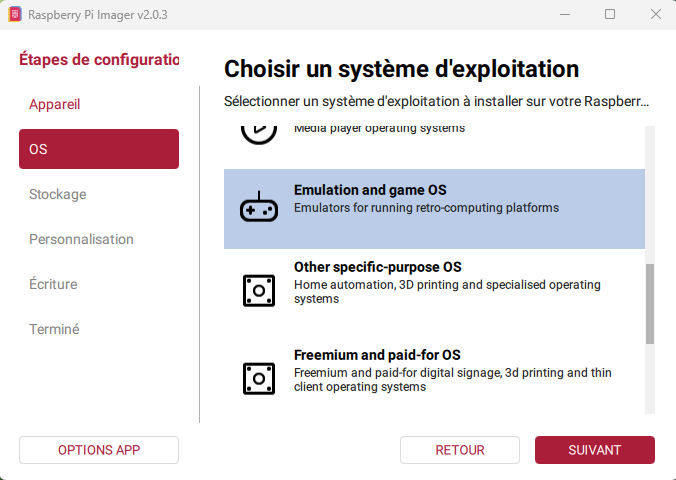Expand the Other specific-purpose OS category
The width and height of the screenshot is (676, 480).
[x=434, y=283]
